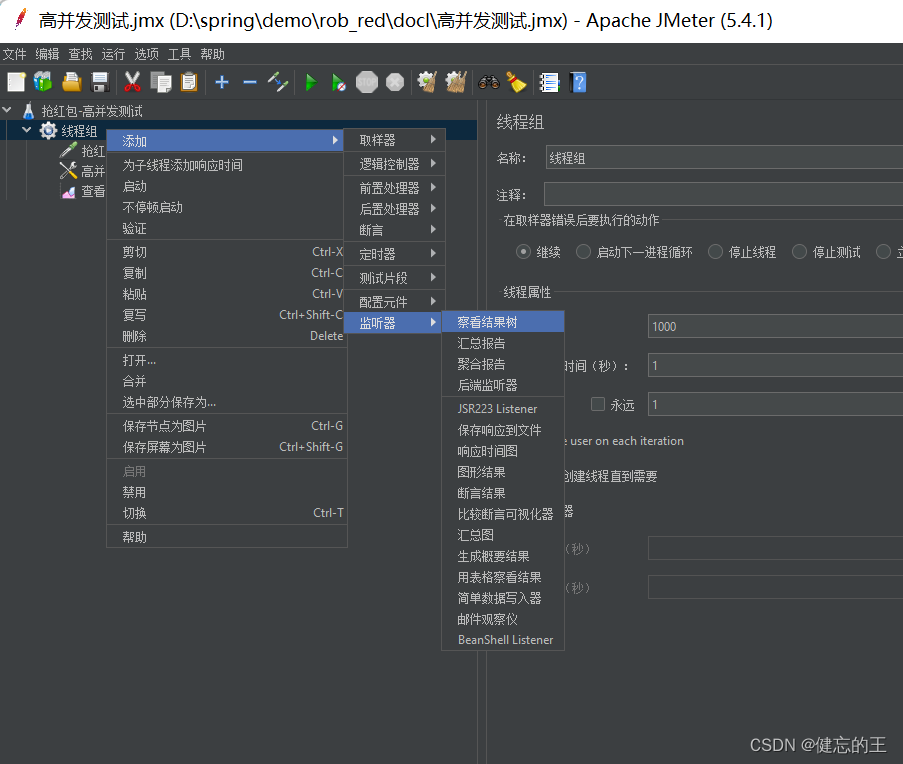Choose 禁用 in context menu
Viewport: 903px width, 764px height.
(227, 492)
